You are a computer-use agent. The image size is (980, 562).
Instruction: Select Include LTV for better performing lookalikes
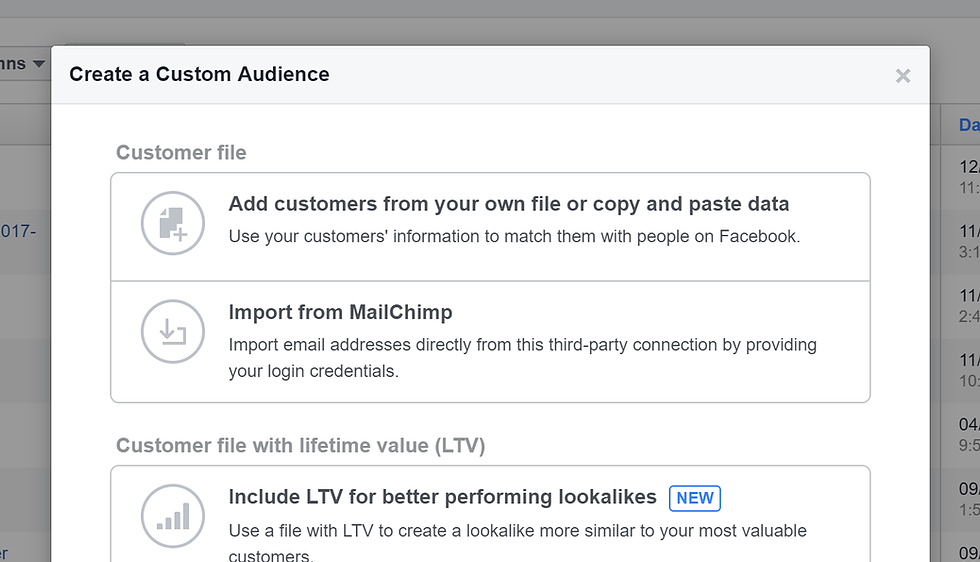point(491,514)
